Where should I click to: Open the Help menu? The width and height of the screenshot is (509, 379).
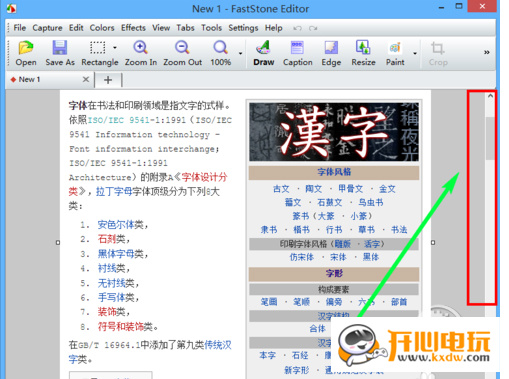tap(274, 28)
